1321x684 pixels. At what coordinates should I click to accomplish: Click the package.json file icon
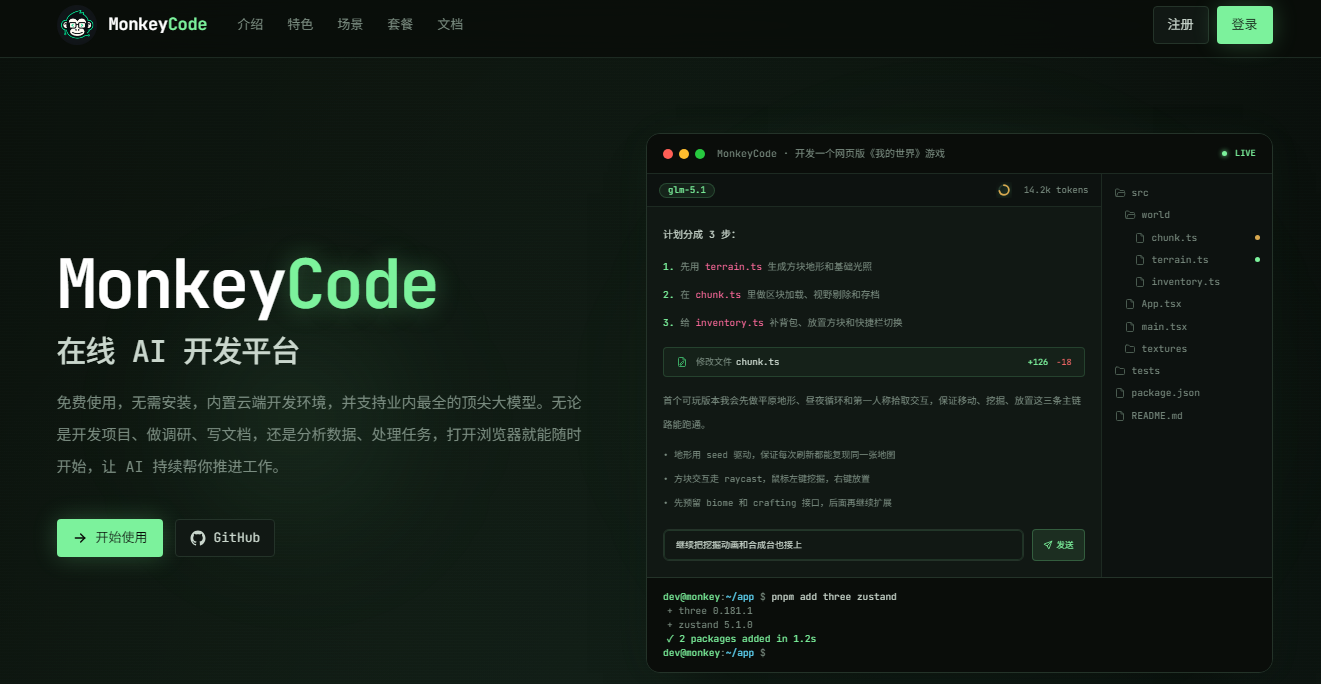coord(1120,393)
